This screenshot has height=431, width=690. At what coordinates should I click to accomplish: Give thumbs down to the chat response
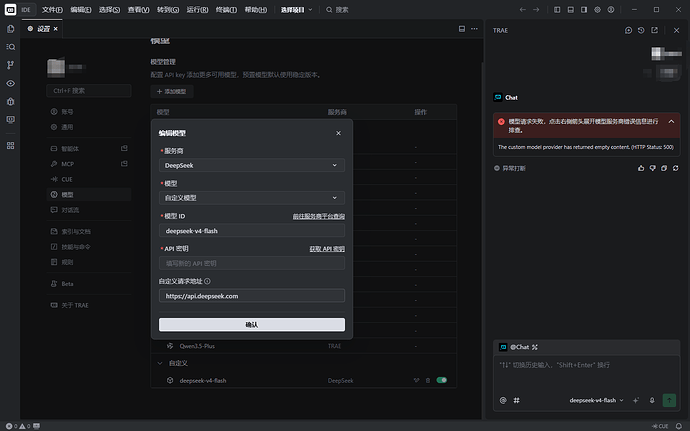653,168
